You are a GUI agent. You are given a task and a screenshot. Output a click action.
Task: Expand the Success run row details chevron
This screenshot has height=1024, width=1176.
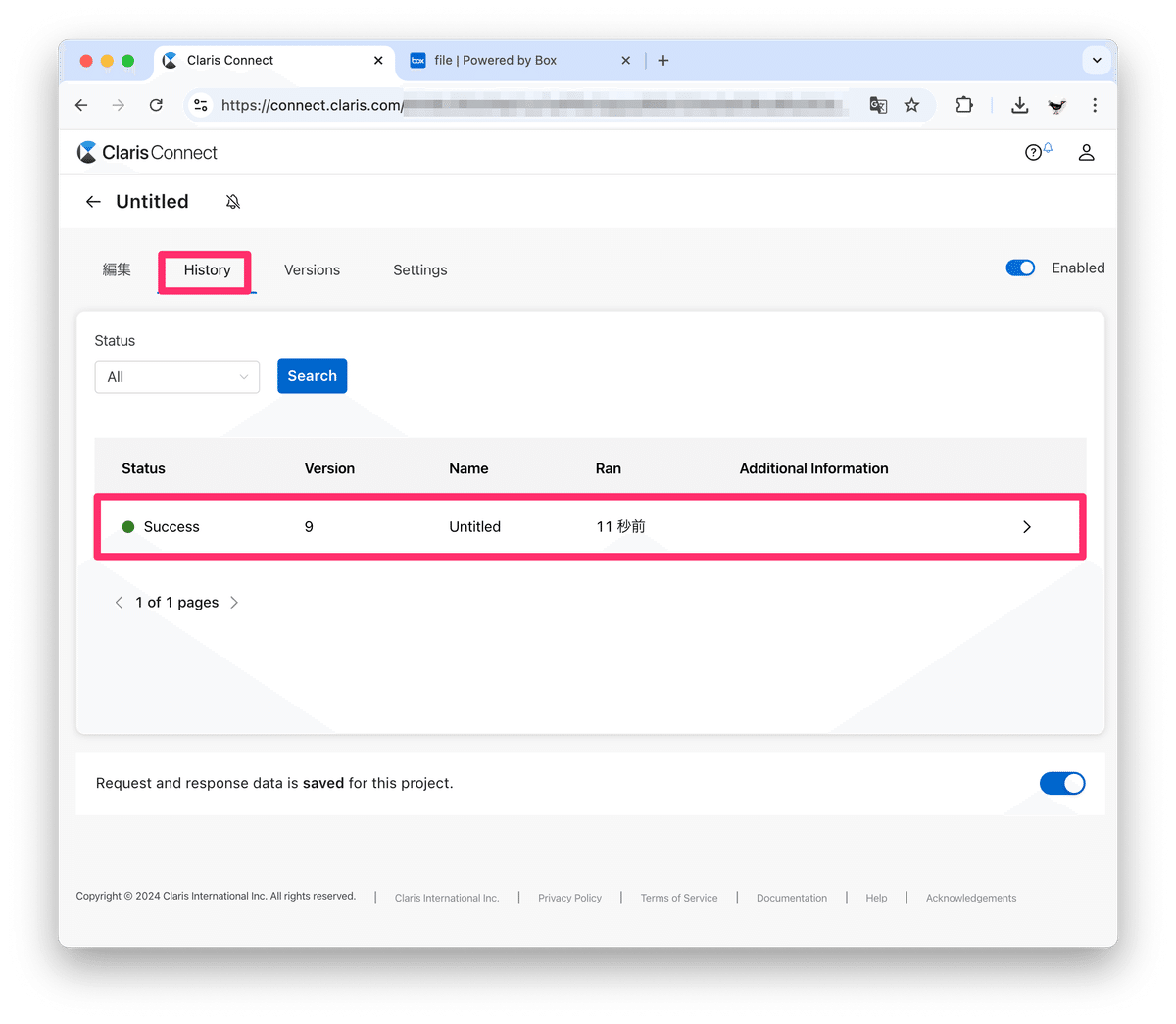pos(1026,526)
